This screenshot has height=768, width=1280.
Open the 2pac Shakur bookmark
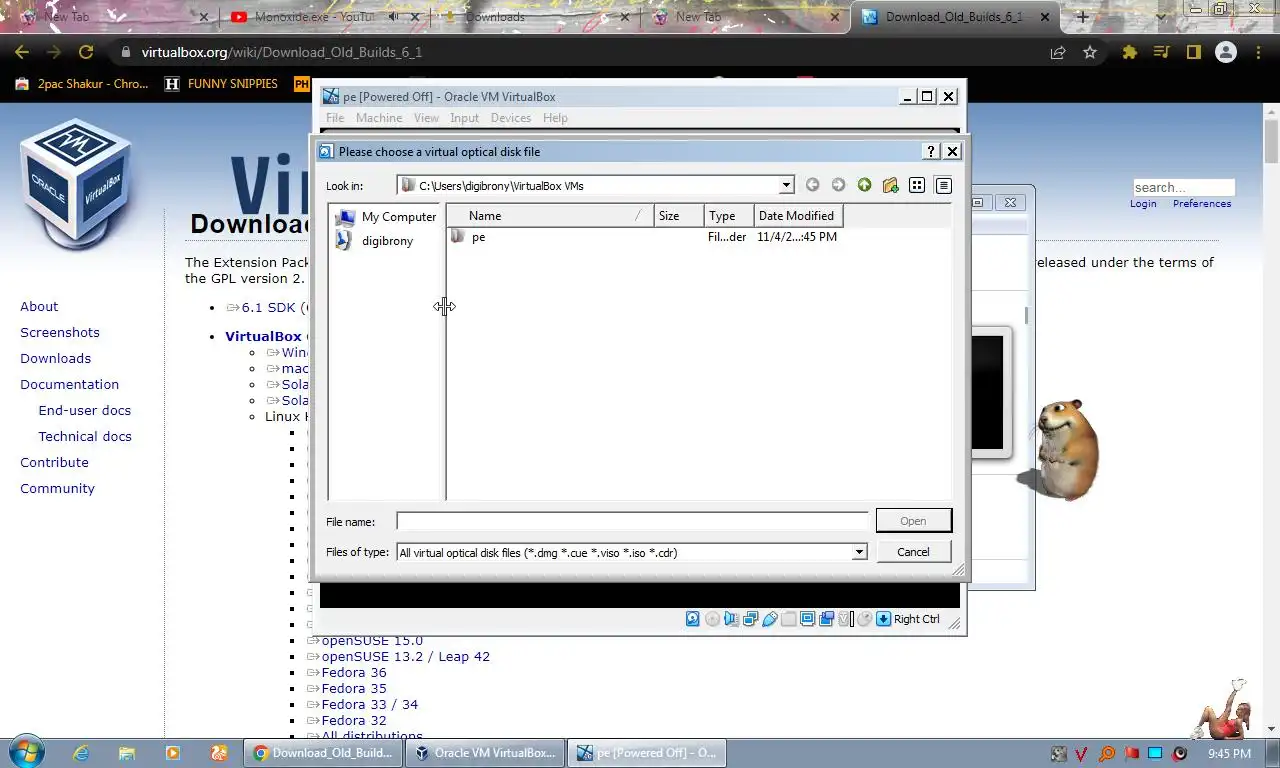click(x=82, y=84)
